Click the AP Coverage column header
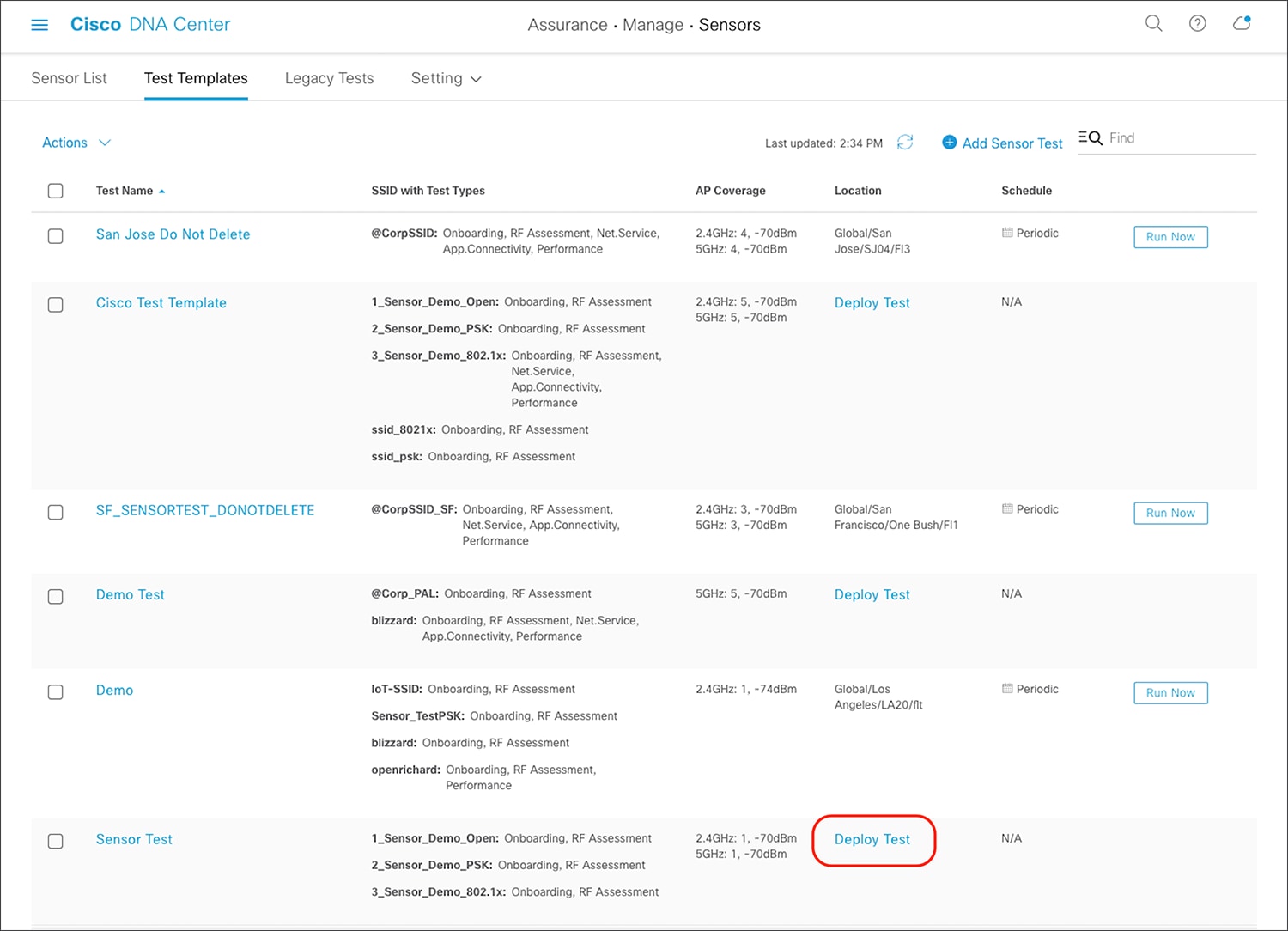This screenshot has width=1288, height=931. pos(730,191)
